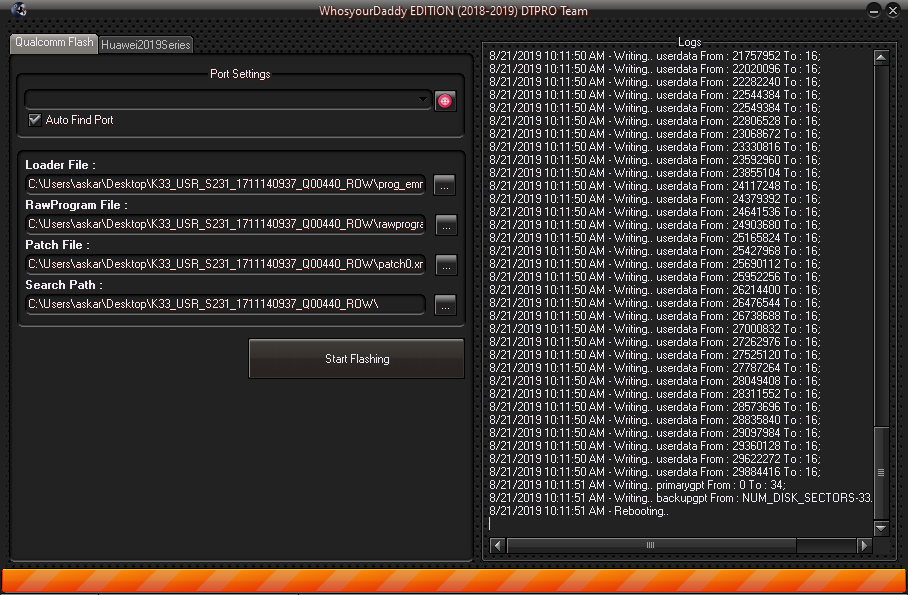Click the orange progress bar

point(454,581)
